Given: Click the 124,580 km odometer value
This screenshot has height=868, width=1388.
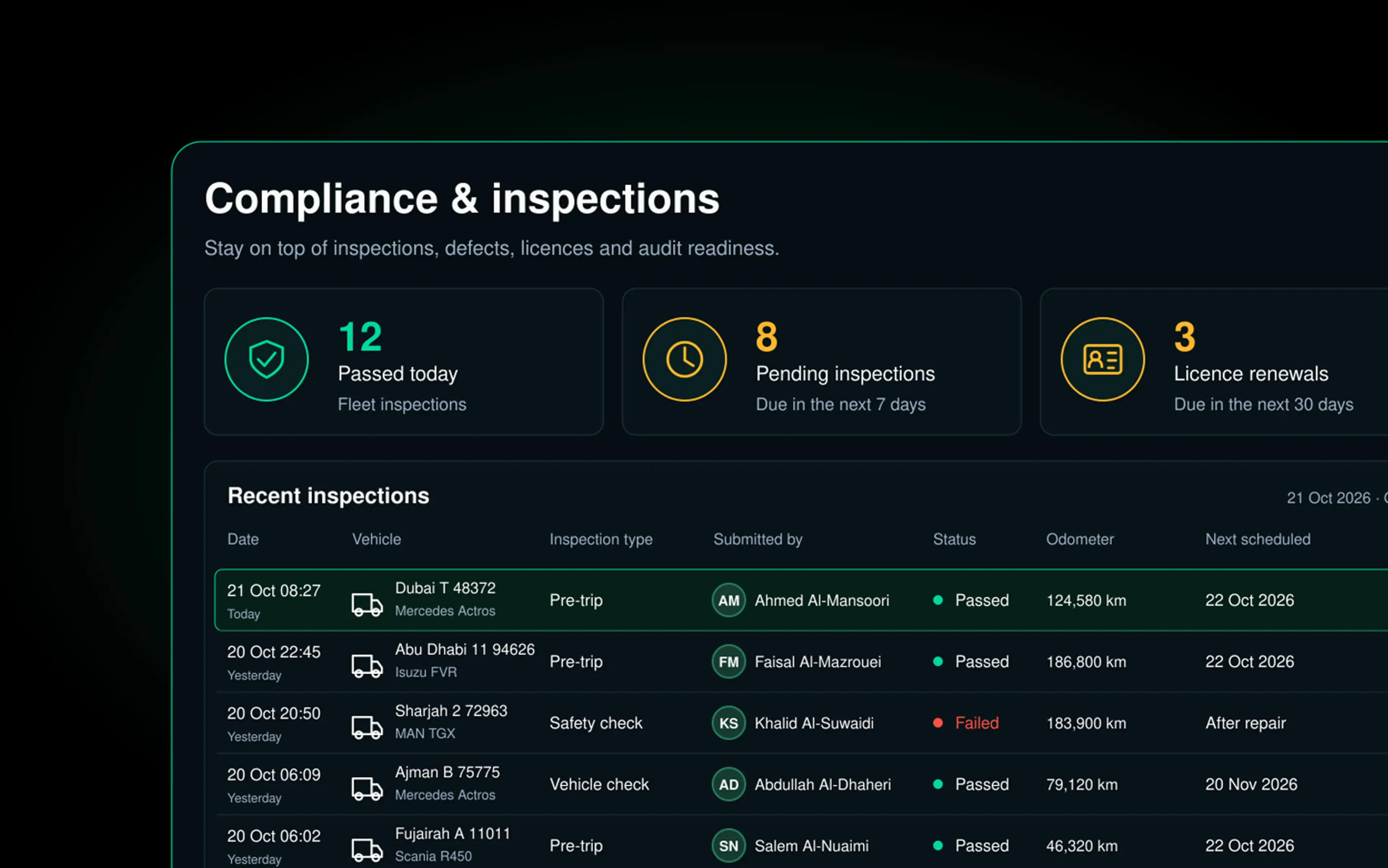Looking at the screenshot, I should 1087,601.
